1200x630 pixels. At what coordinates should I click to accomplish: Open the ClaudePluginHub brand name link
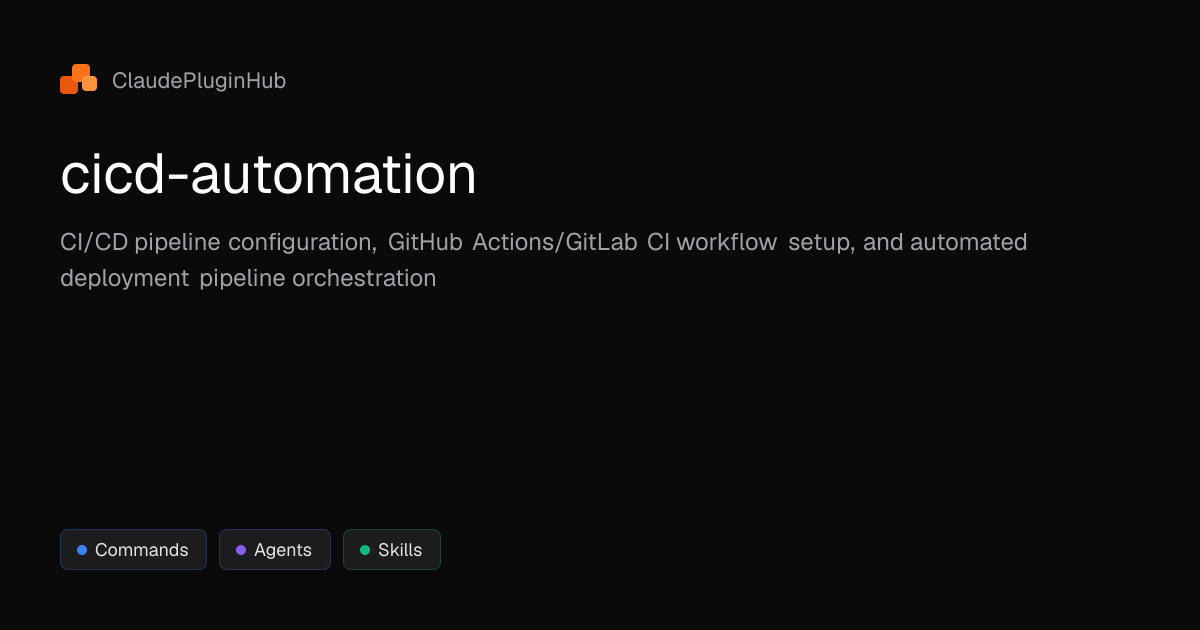point(199,81)
